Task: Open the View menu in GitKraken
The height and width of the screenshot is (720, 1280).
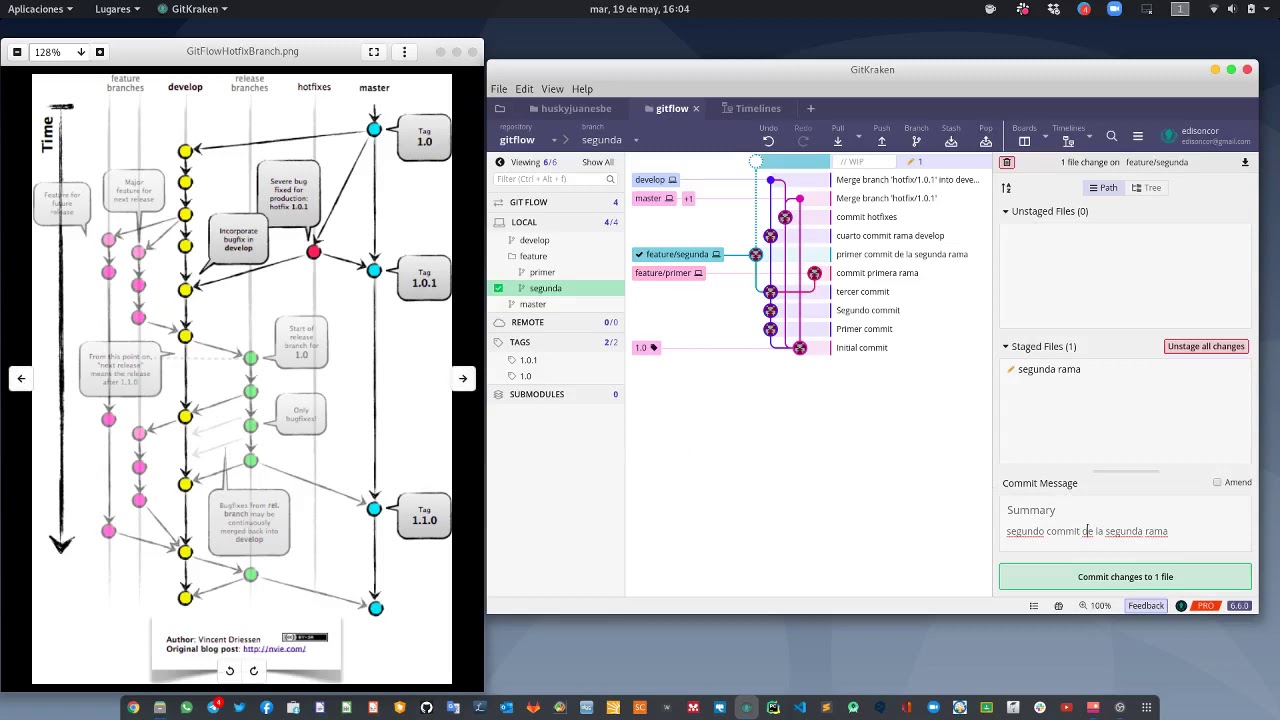Action: pyautogui.click(x=552, y=89)
